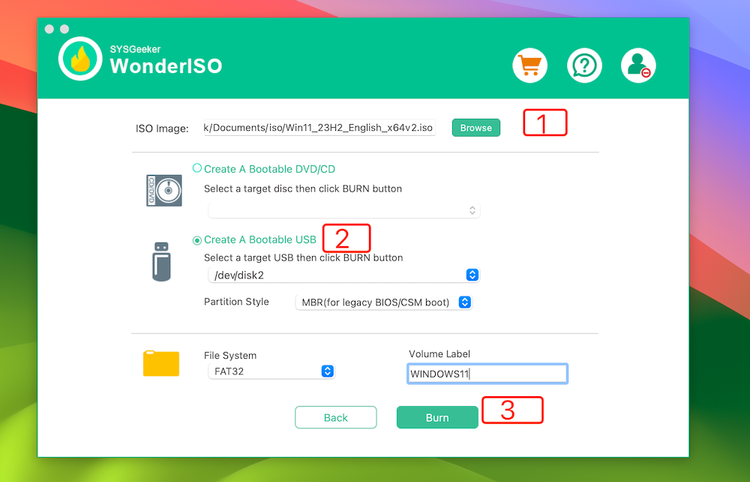Viewport: 750px width, 482px height.
Task: Click the SYSGeeker WonderISO title text
Action: [x=166, y=60]
